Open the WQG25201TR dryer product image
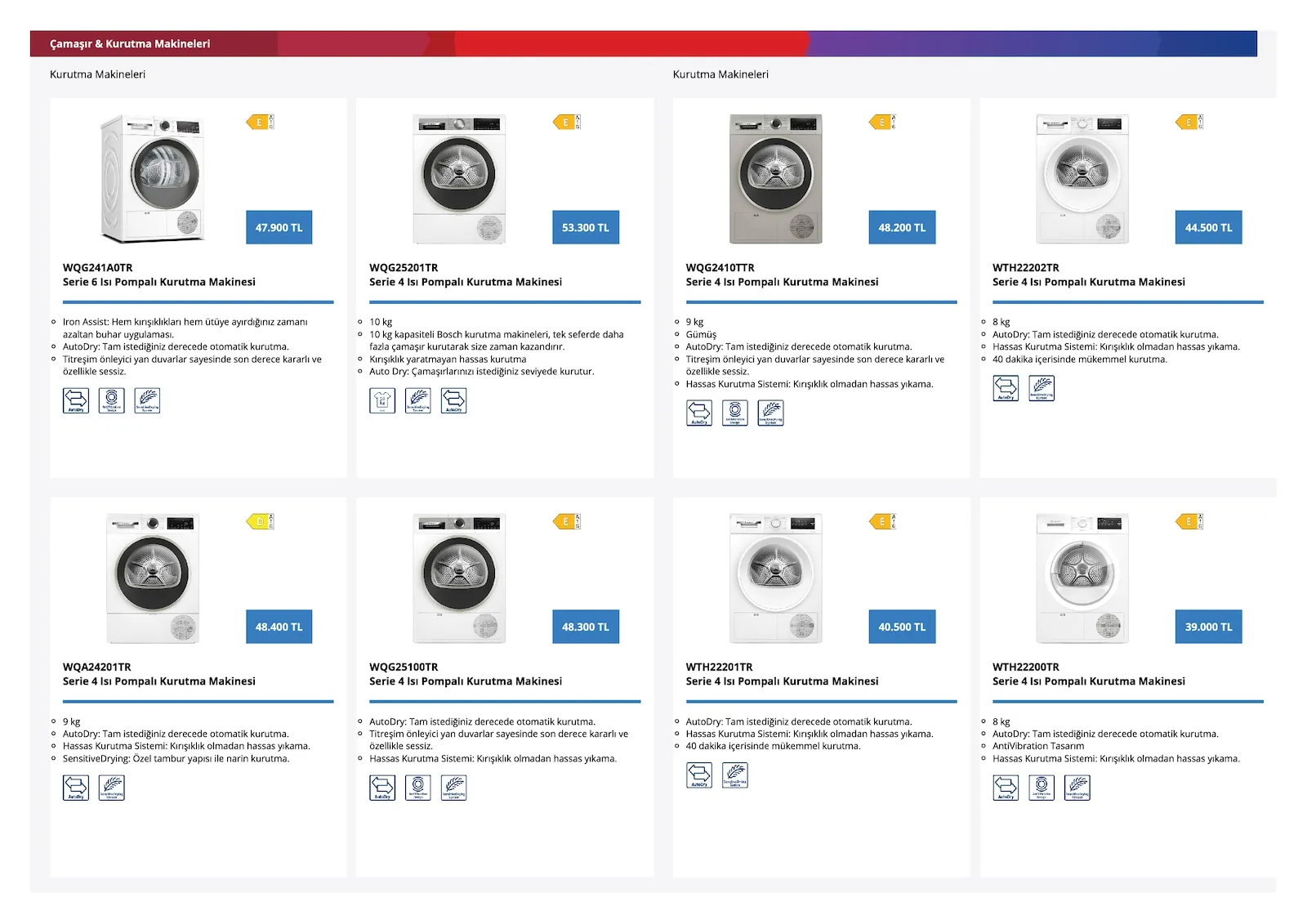 [459, 179]
